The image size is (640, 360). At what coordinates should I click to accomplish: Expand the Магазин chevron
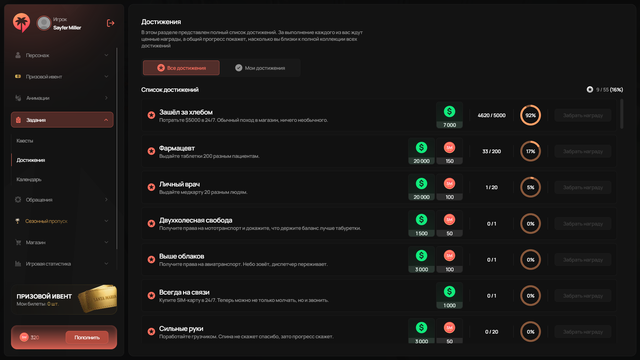tap(106, 242)
